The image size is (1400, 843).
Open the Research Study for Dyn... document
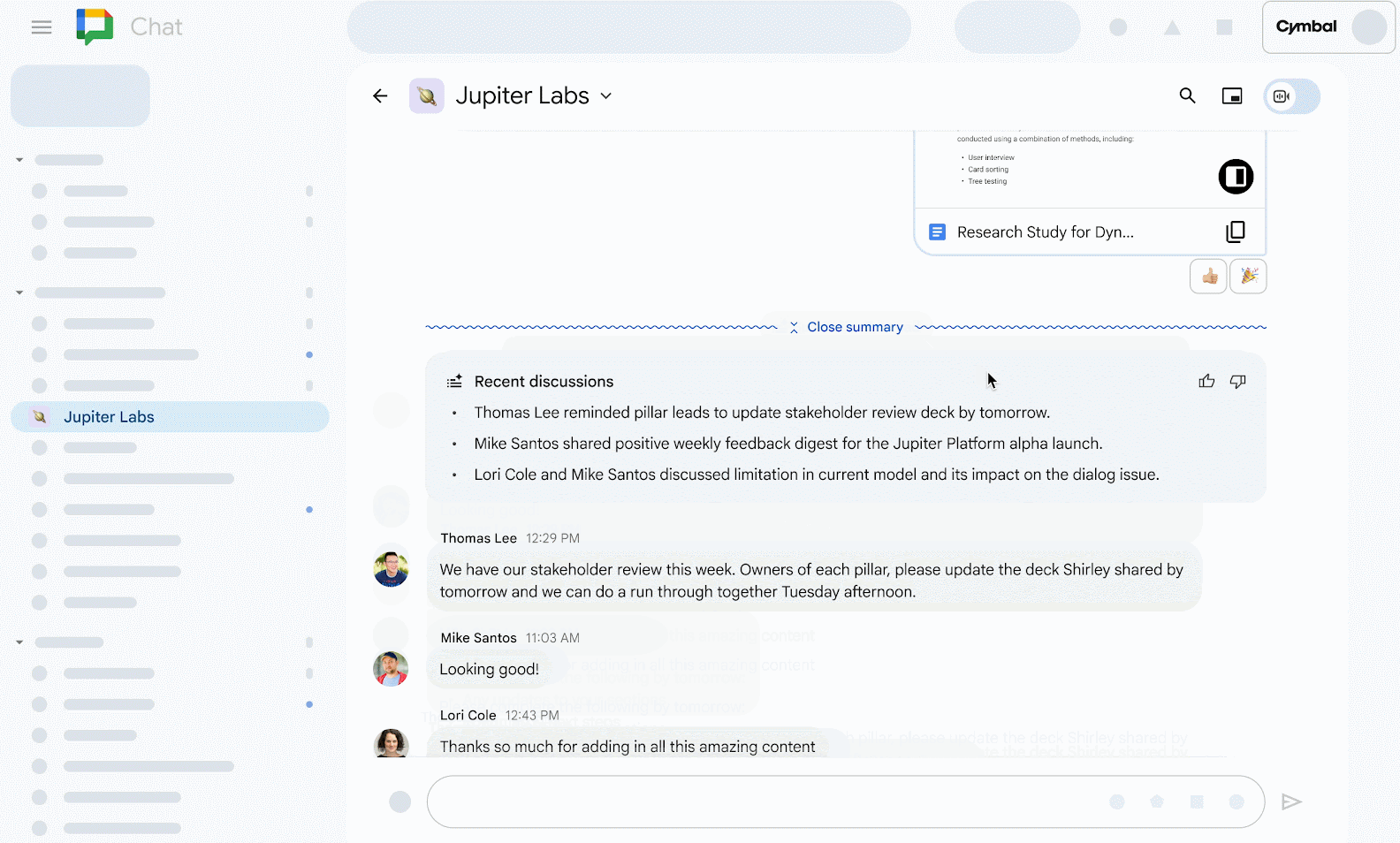point(1044,232)
